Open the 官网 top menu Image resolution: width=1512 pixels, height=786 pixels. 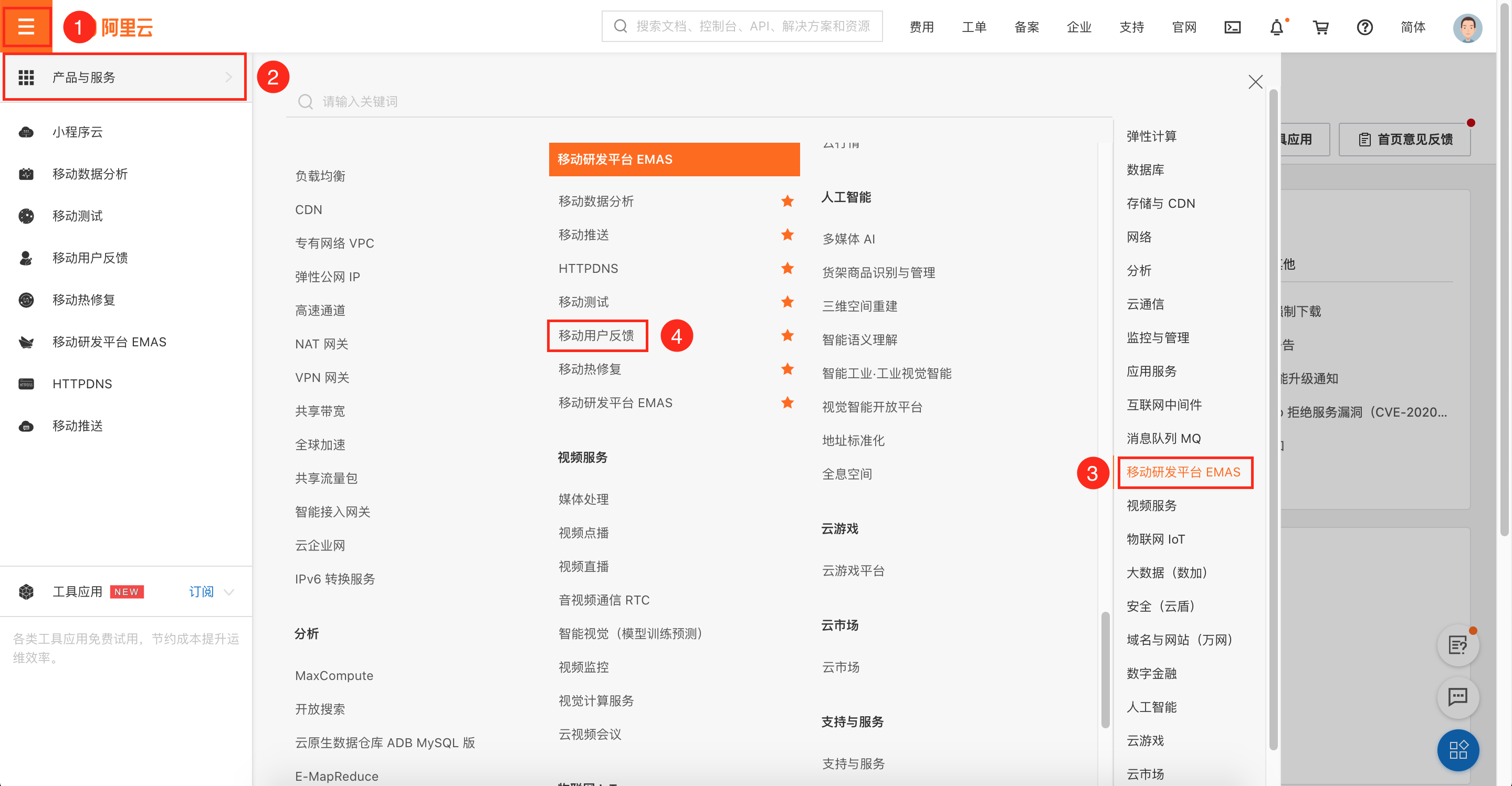1184,27
